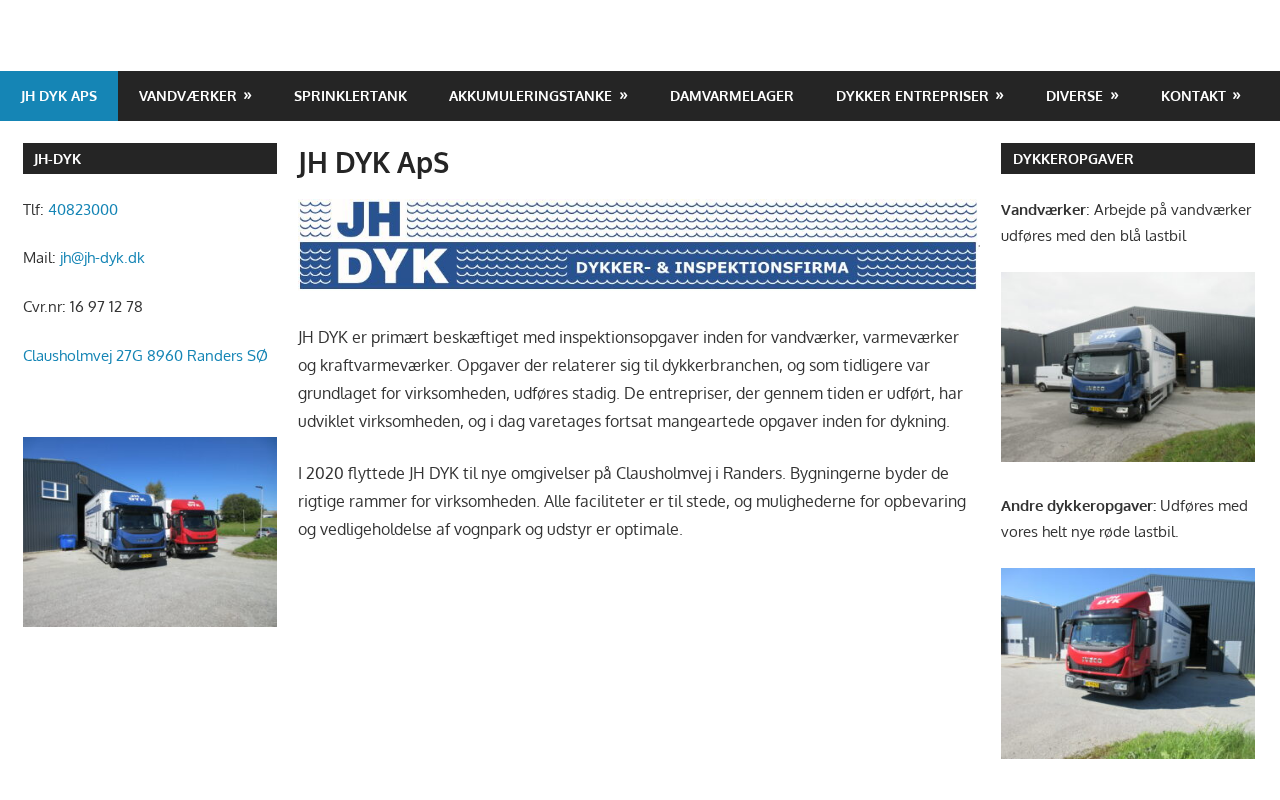The height and width of the screenshot is (800, 1280).
Task: Open the Clausholmvej 27G address link
Action: (145, 355)
